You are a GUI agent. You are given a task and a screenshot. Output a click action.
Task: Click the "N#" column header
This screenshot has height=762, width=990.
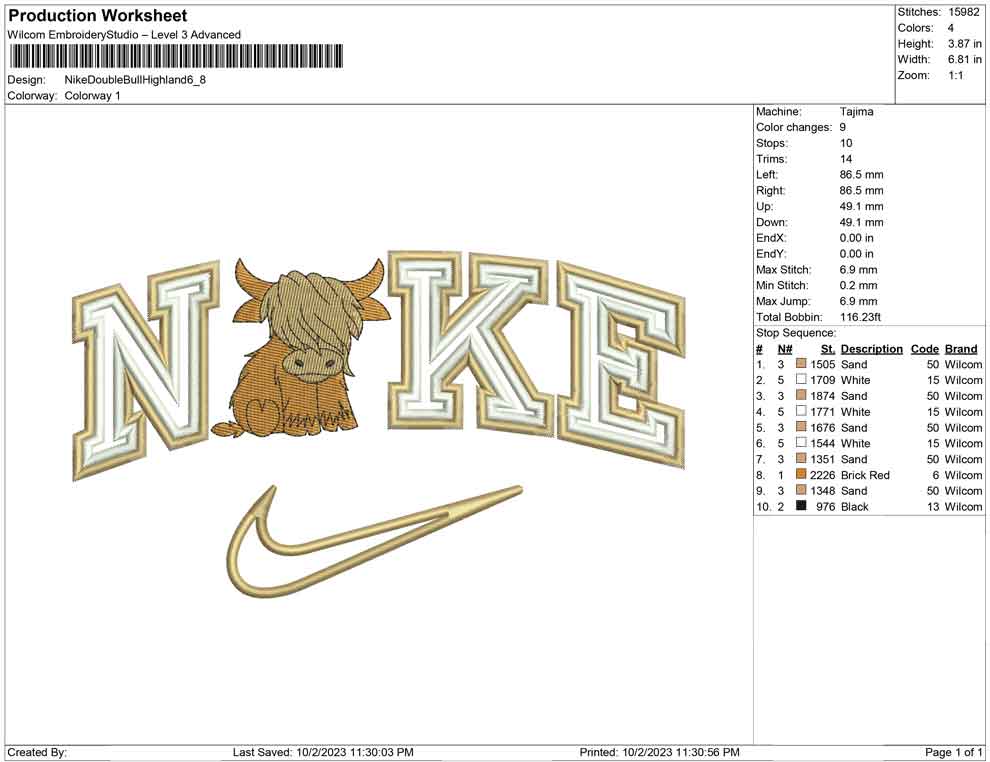785,349
